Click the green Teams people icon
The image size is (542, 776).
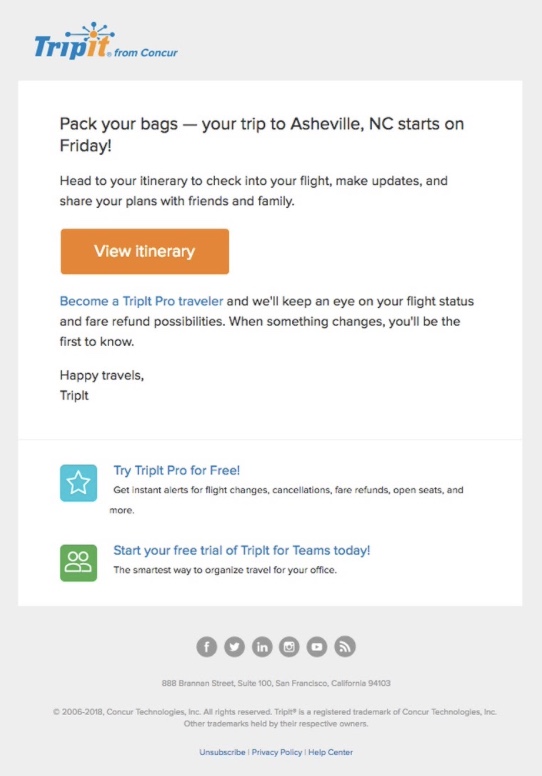[79, 563]
